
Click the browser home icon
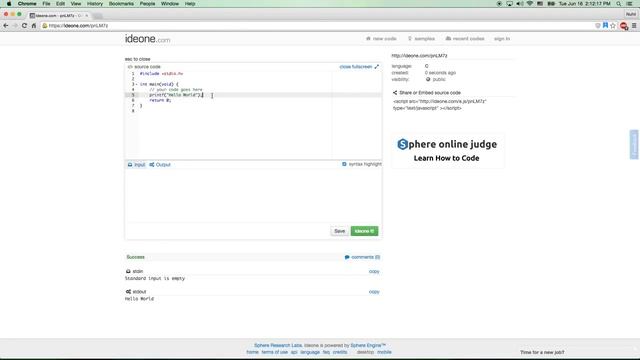point(34,26)
